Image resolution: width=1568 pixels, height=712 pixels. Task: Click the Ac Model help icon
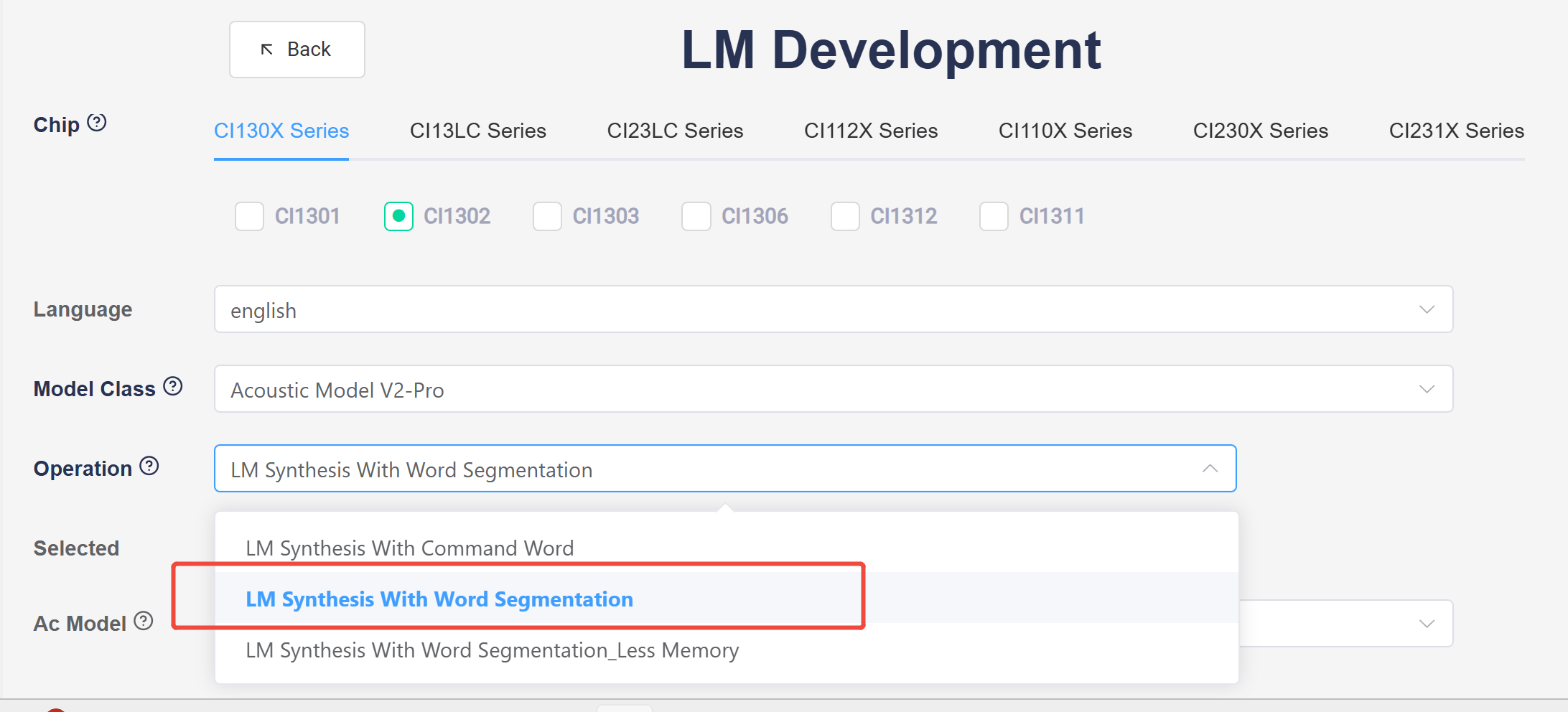[x=144, y=621]
